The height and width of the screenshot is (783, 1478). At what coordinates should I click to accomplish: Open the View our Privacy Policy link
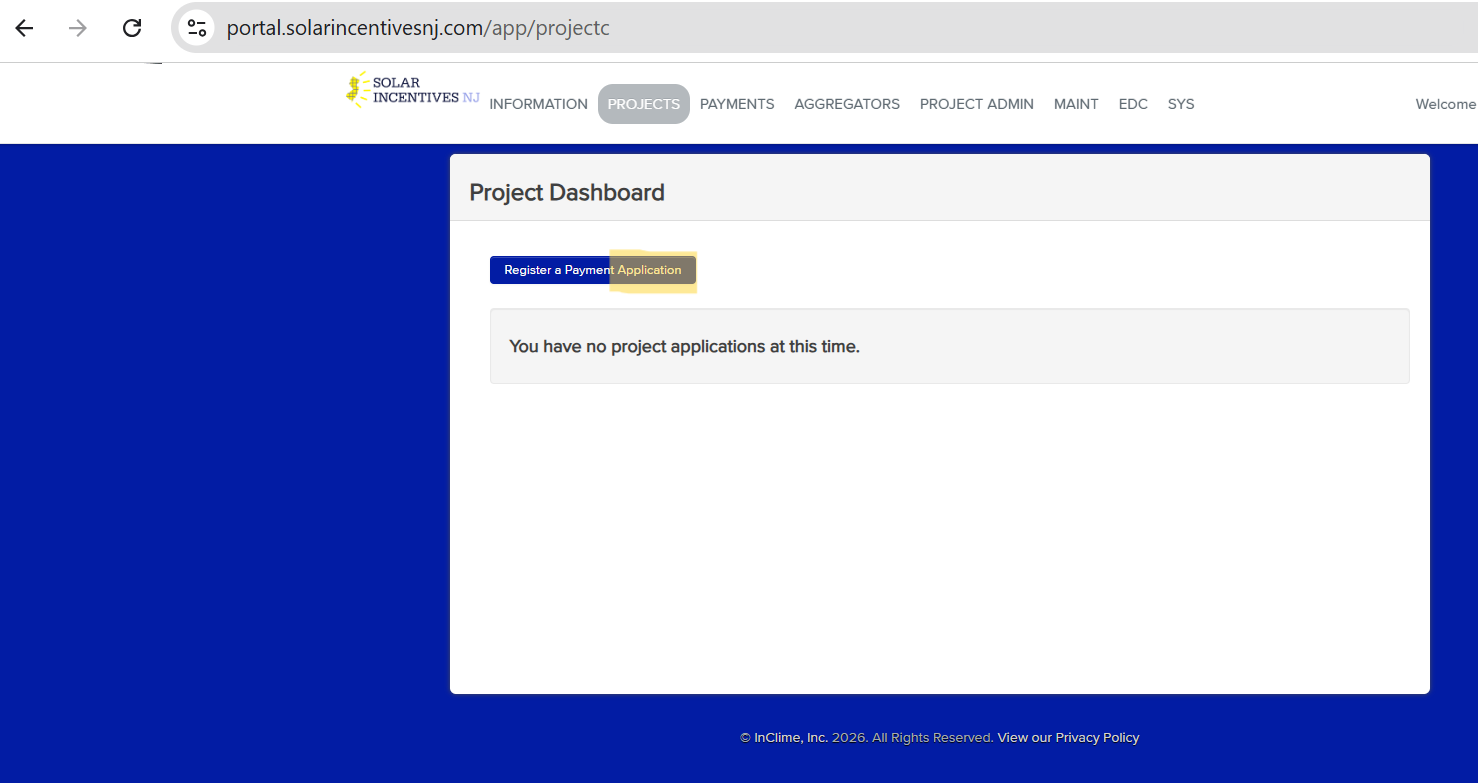pyautogui.click(x=1068, y=738)
